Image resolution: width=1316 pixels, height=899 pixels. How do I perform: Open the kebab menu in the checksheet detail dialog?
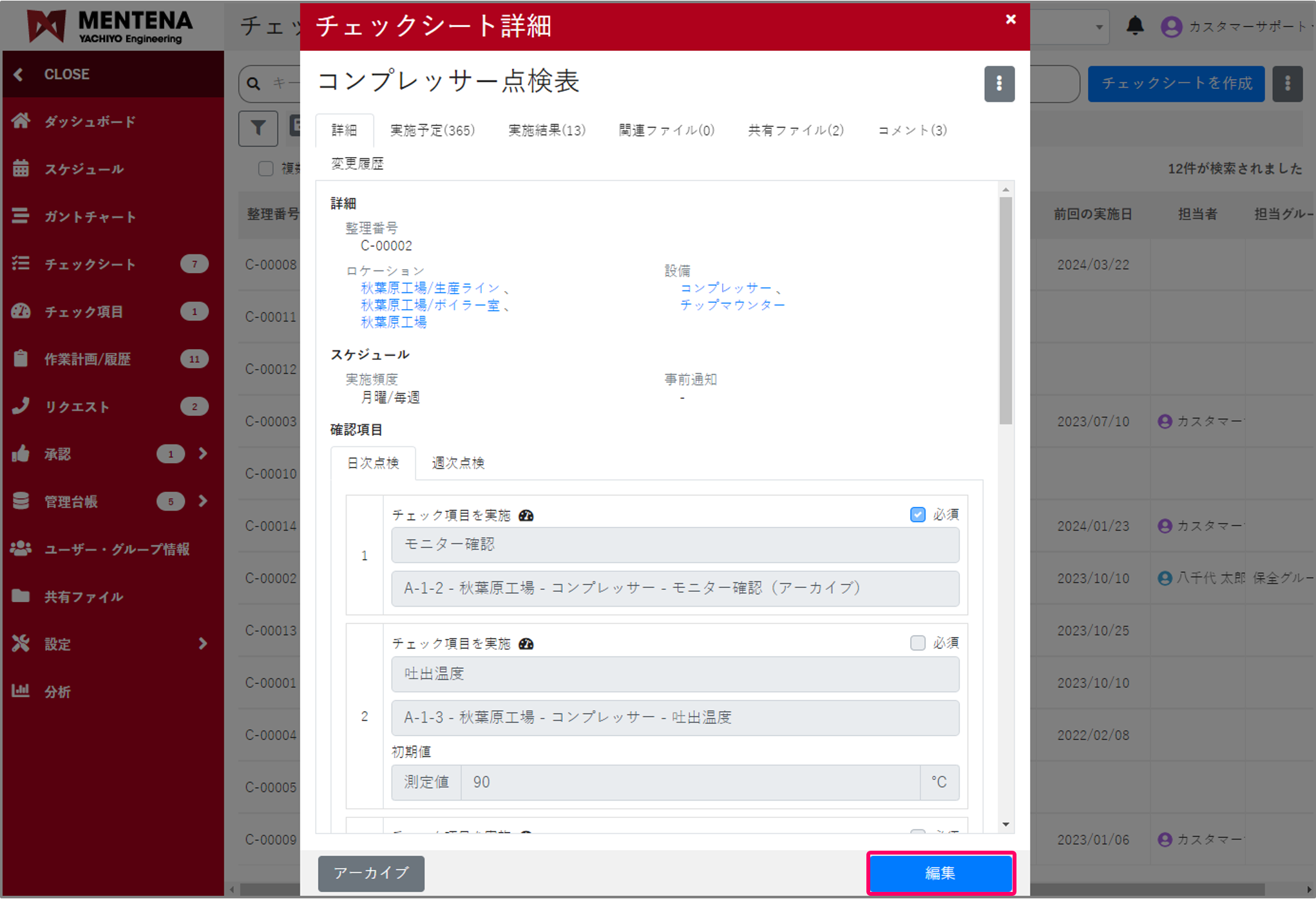pyautogui.click(x=999, y=84)
